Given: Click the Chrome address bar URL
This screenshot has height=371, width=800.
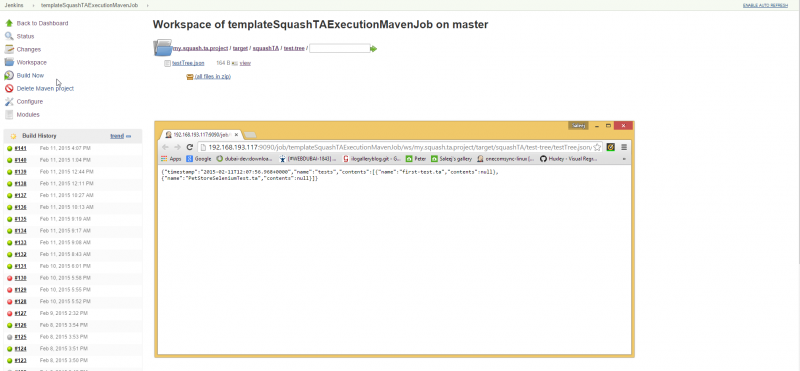Looking at the screenshot, I should point(399,147).
